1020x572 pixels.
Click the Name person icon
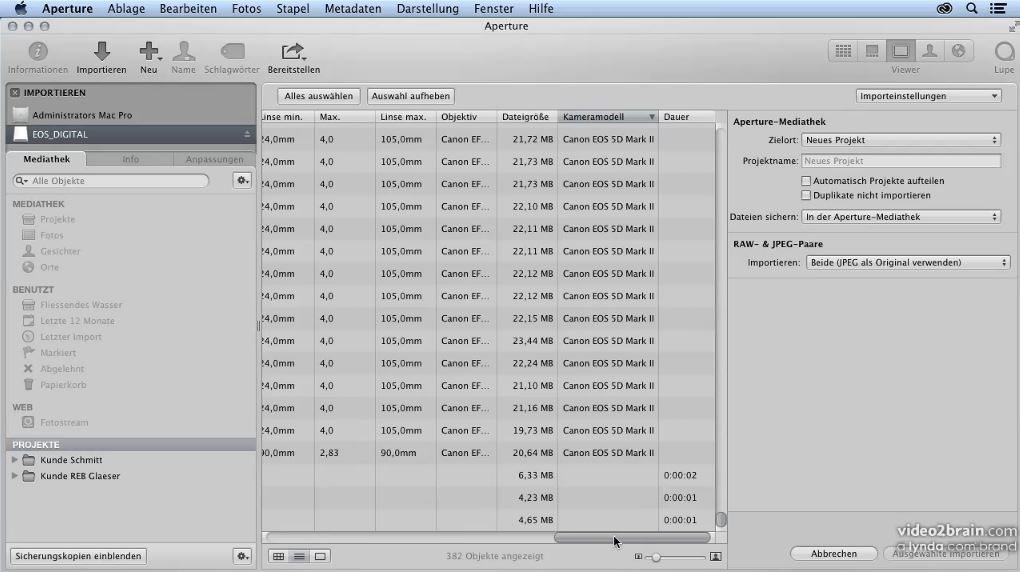pyautogui.click(x=183, y=51)
